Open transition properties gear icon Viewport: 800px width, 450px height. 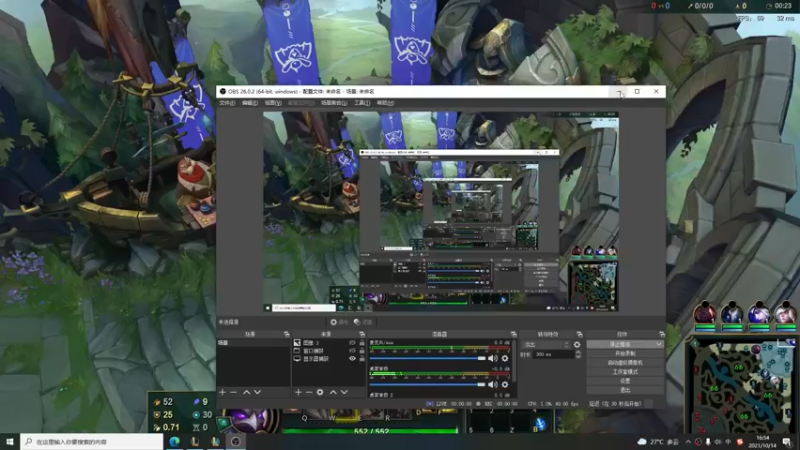click(577, 345)
